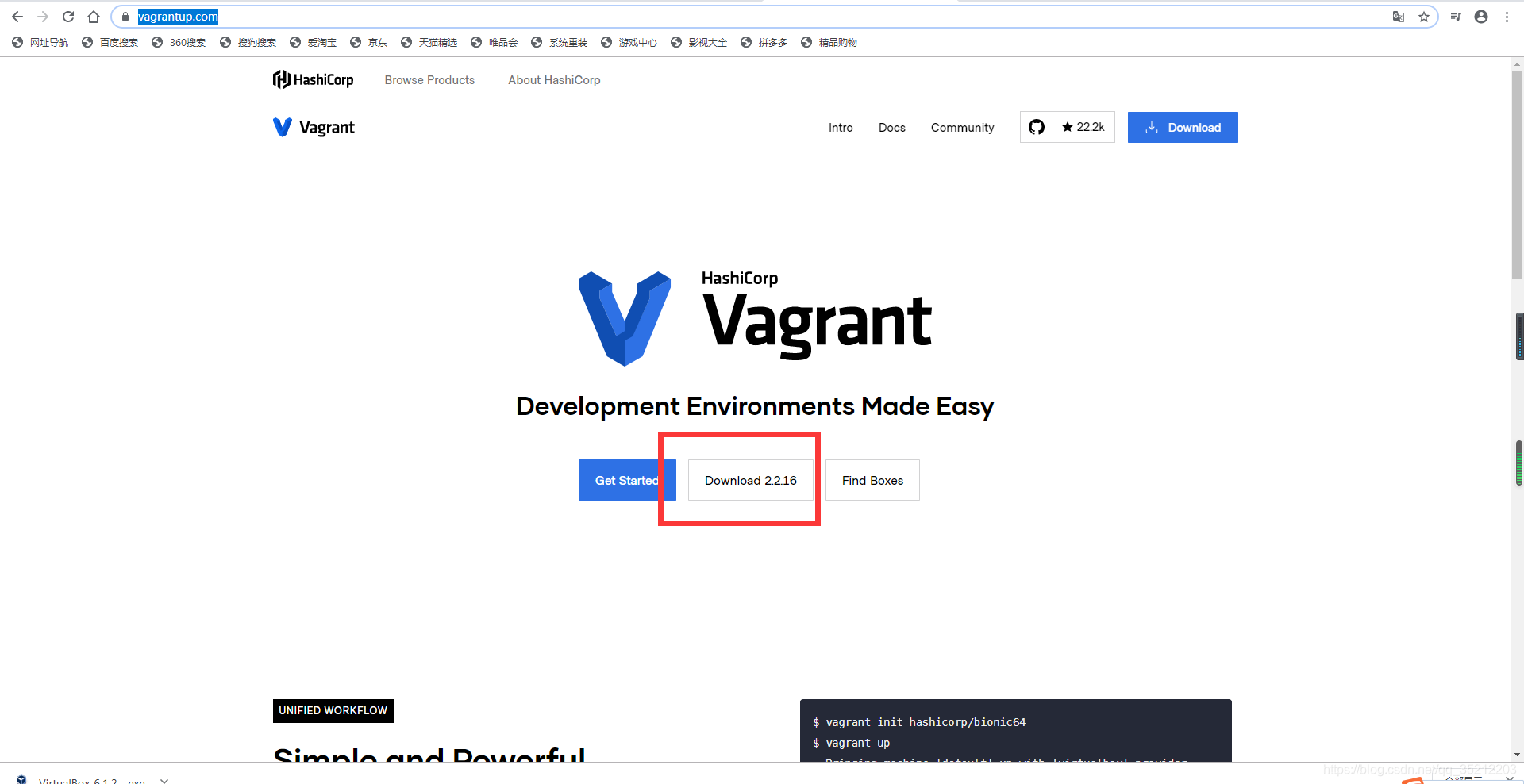Click the VirtualBox download file icon
The height and width of the screenshot is (784, 1524).
pyautogui.click(x=21, y=779)
